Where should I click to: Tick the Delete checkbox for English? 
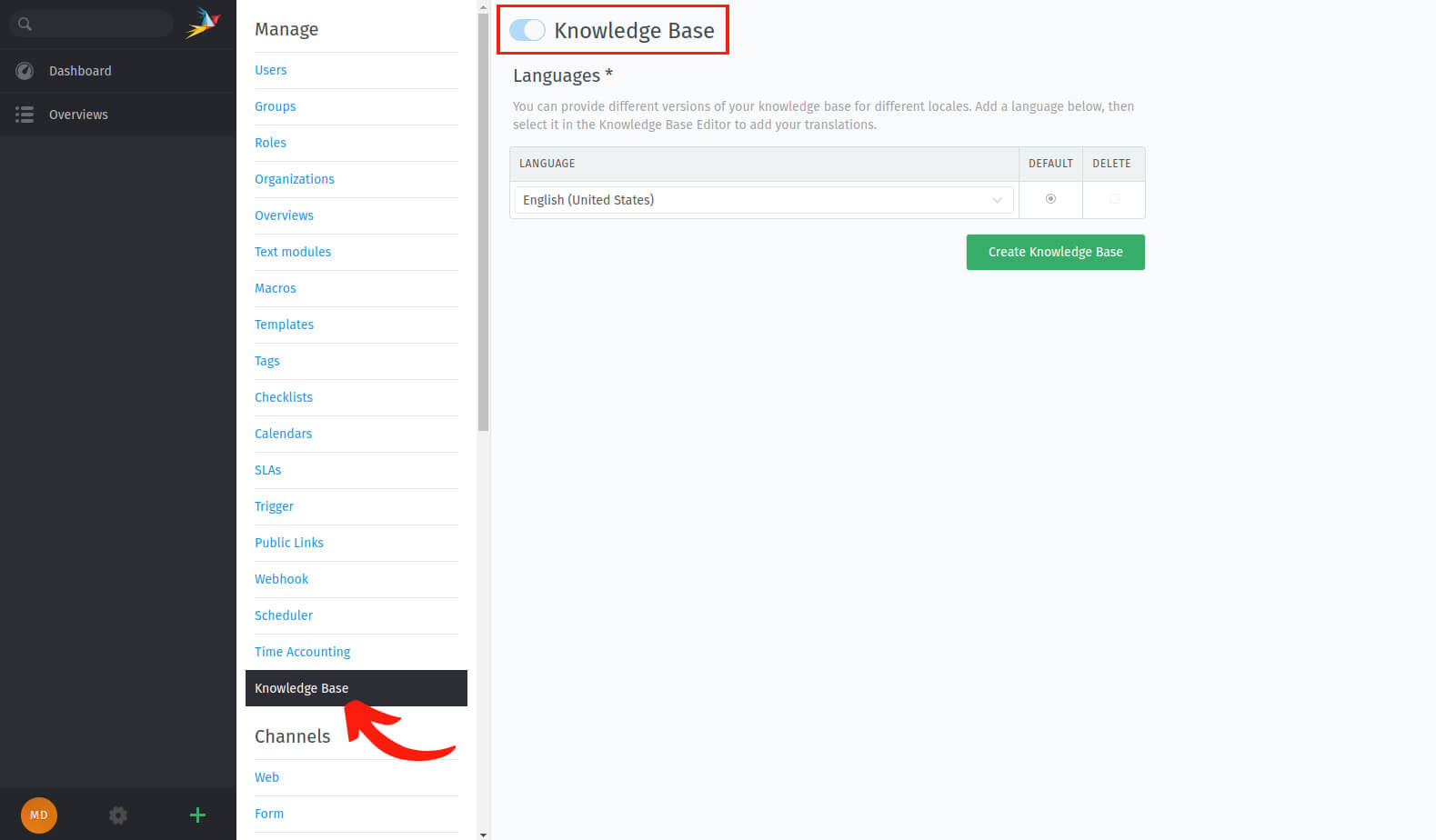pos(1114,199)
